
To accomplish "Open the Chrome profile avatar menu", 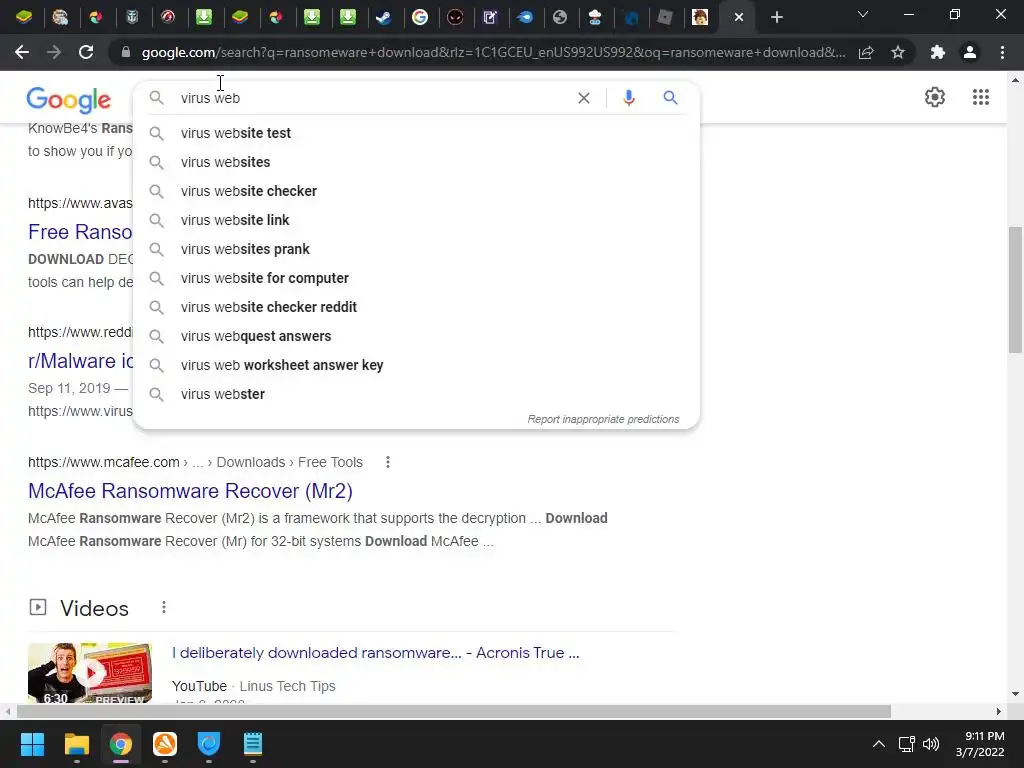I will 970,52.
